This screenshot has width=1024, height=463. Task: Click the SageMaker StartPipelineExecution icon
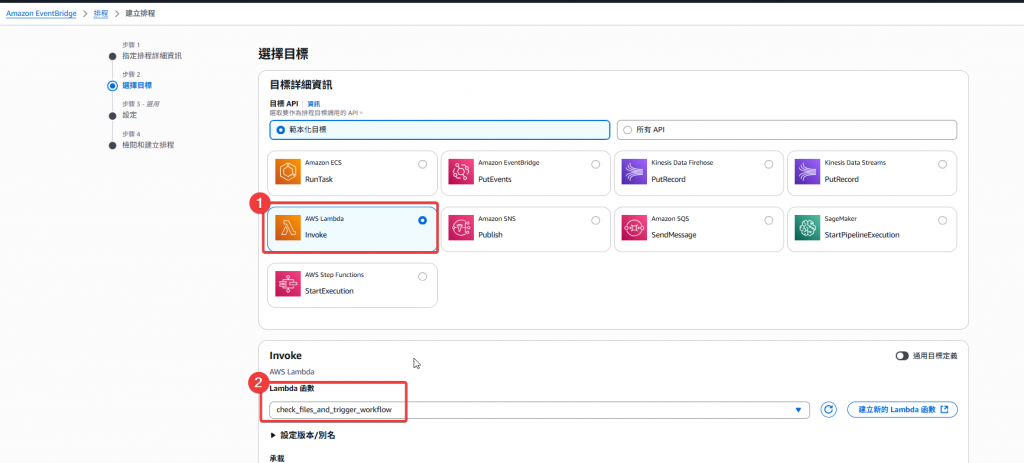[x=808, y=228]
